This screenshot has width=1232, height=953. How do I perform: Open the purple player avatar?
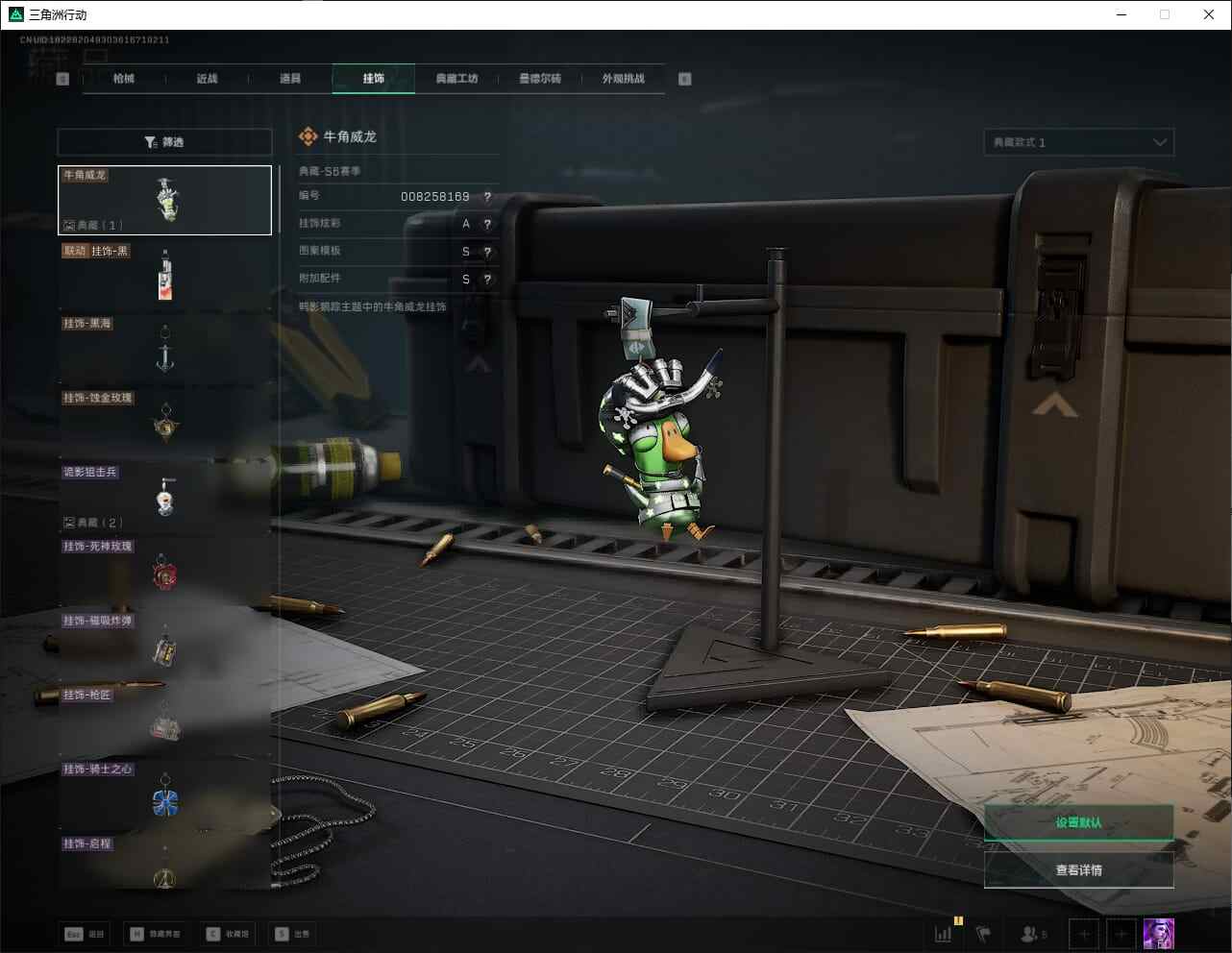click(x=1158, y=933)
